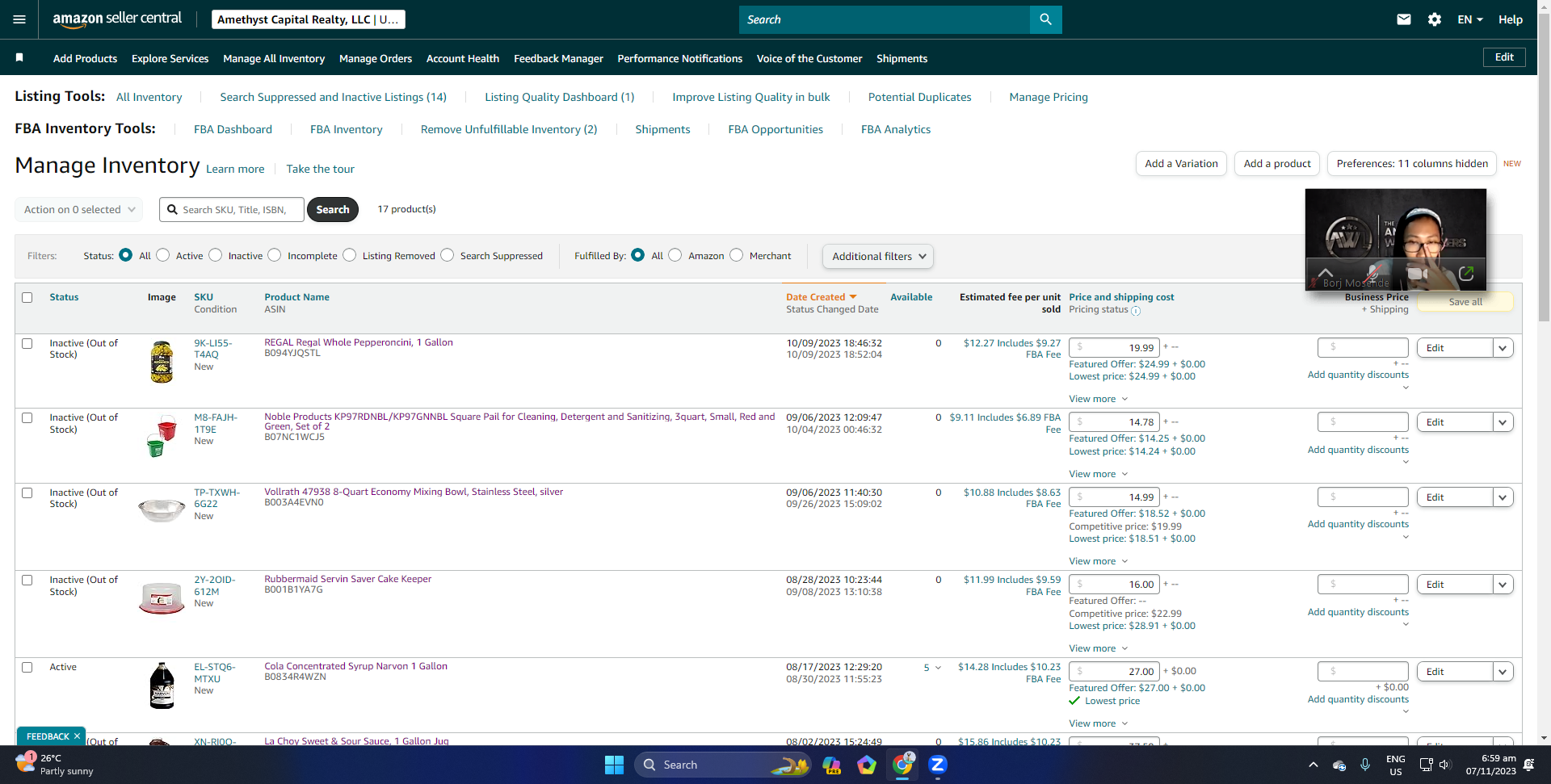Select the Inactive status radio button
Image resolution: width=1551 pixels, height=784 pixels.
(x=215, y=255)
